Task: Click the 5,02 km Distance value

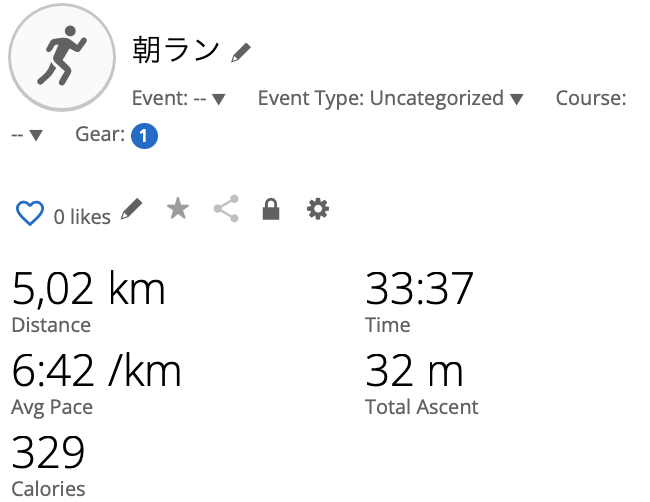Action: tap(89, 289)
